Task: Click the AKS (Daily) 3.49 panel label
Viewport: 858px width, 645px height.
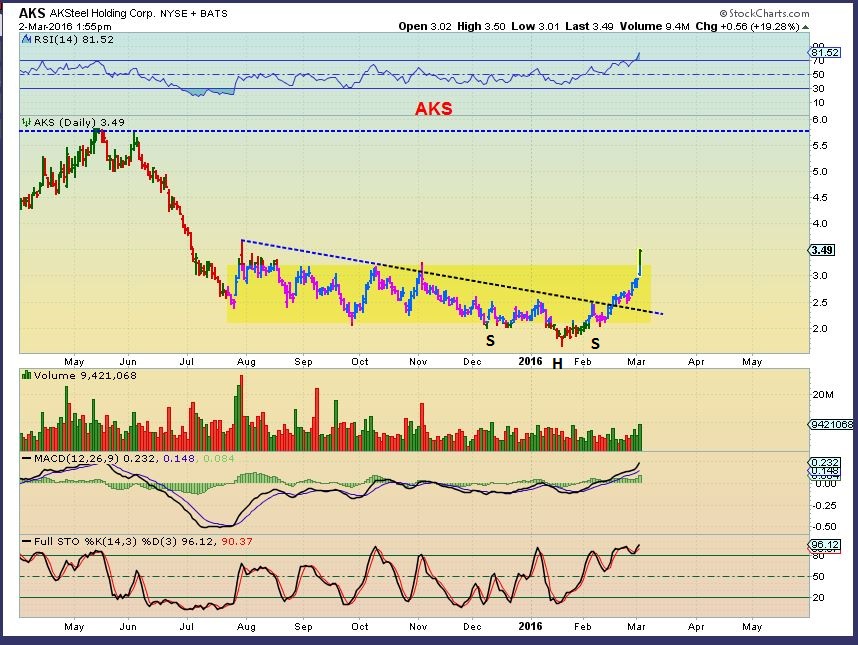Action: tap(79, 123)
